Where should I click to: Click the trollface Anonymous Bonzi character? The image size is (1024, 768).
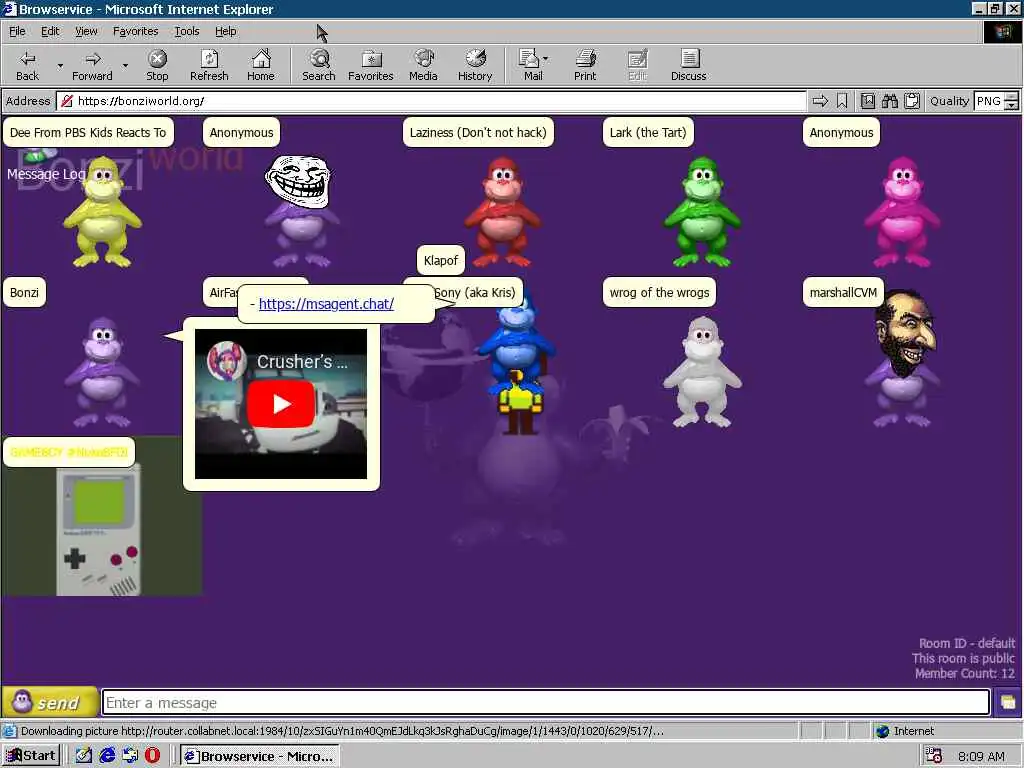click(x=300, y=210)
